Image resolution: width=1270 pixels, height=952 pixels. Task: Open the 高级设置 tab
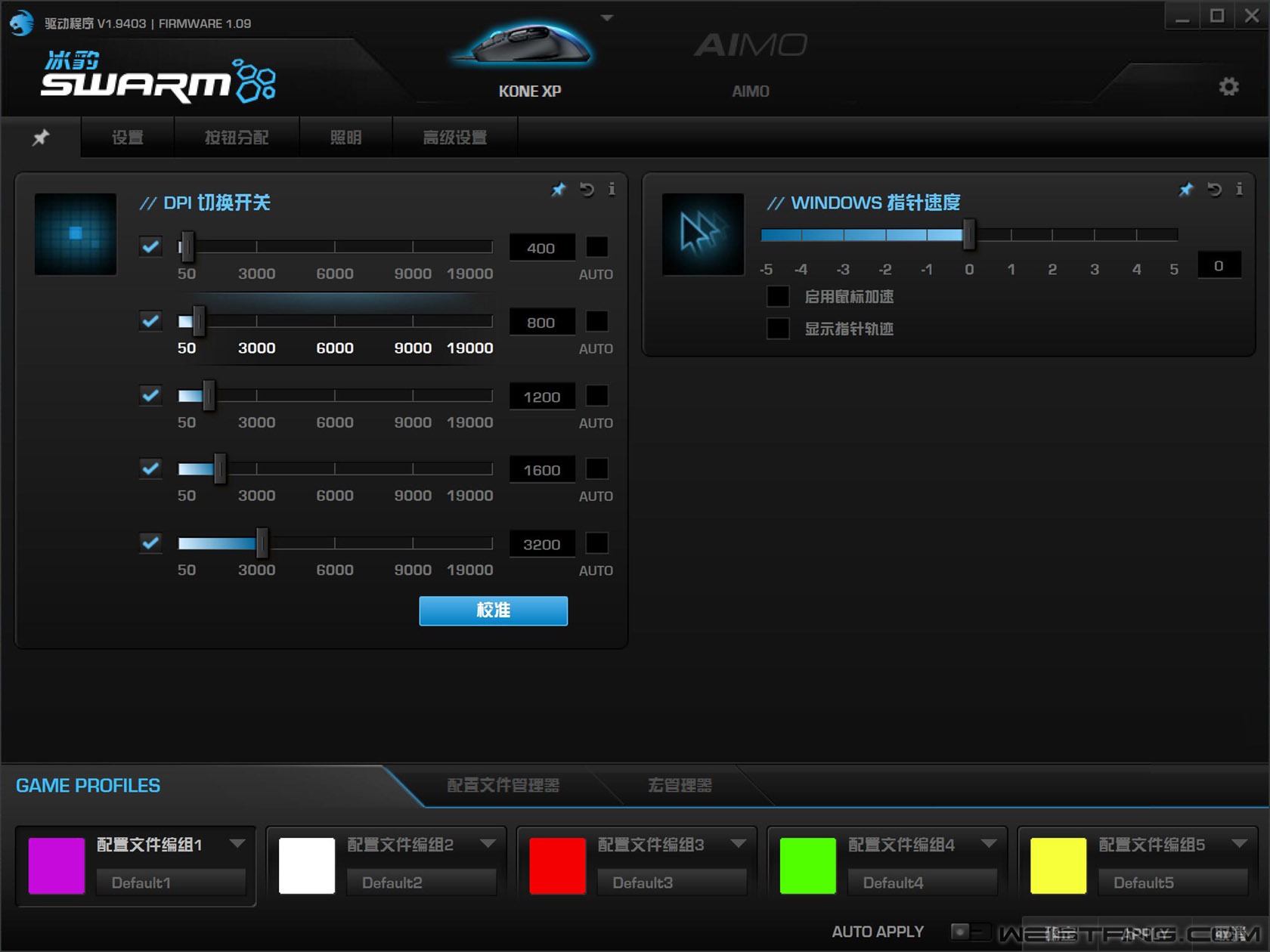pos(455,138)
